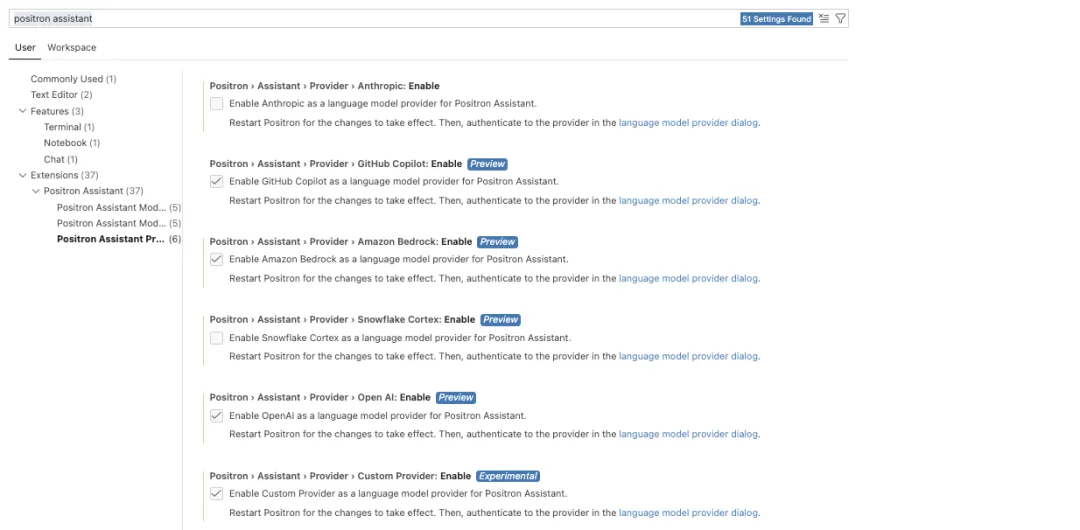Viewport: 1080px width, 530px height.
Task: Open language model provider dialog link under Snowflake Cortex
Action: pos(688,357)
